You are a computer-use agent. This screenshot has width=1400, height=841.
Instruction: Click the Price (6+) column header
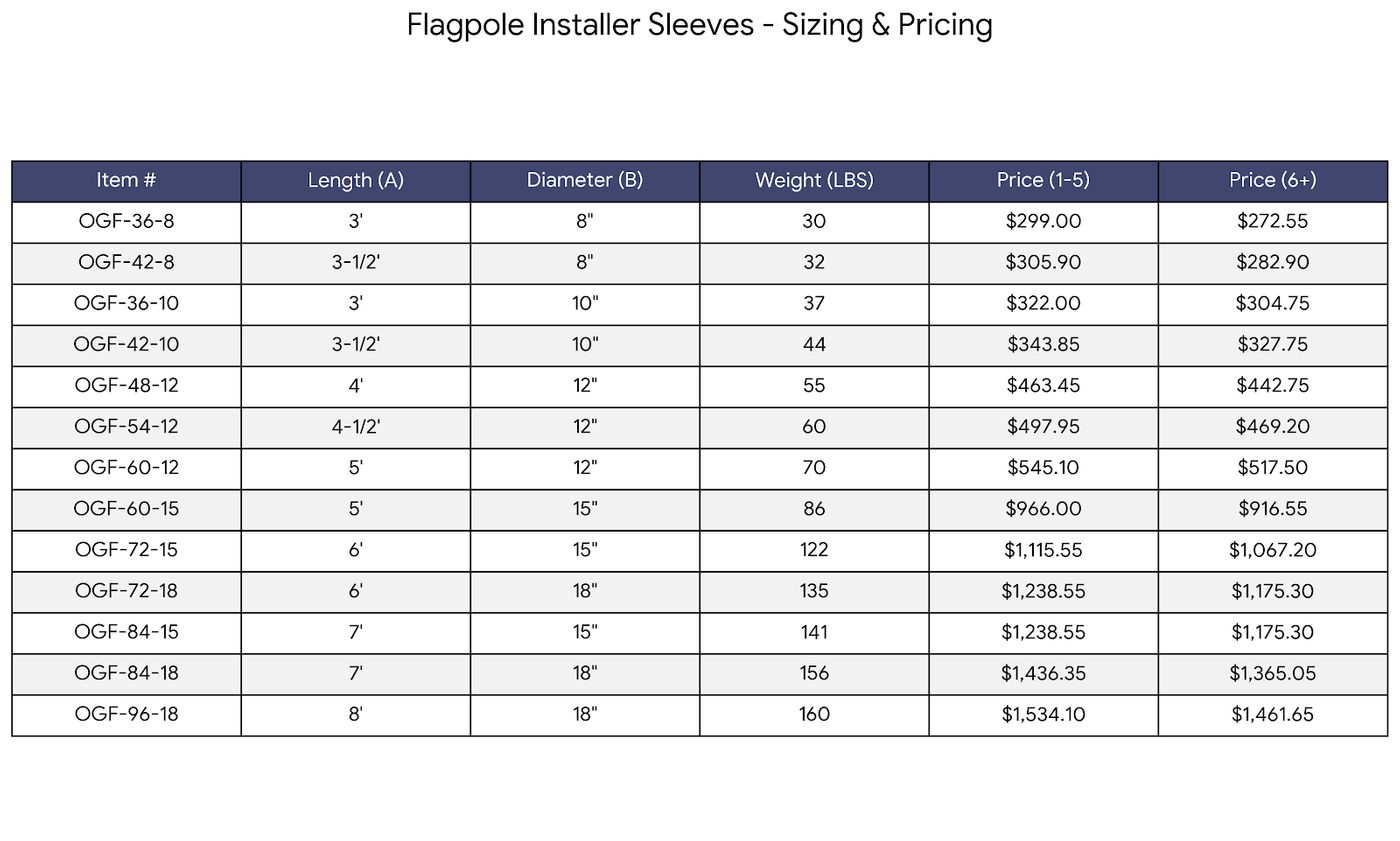pyautogui.click(x=1272, y=181)
